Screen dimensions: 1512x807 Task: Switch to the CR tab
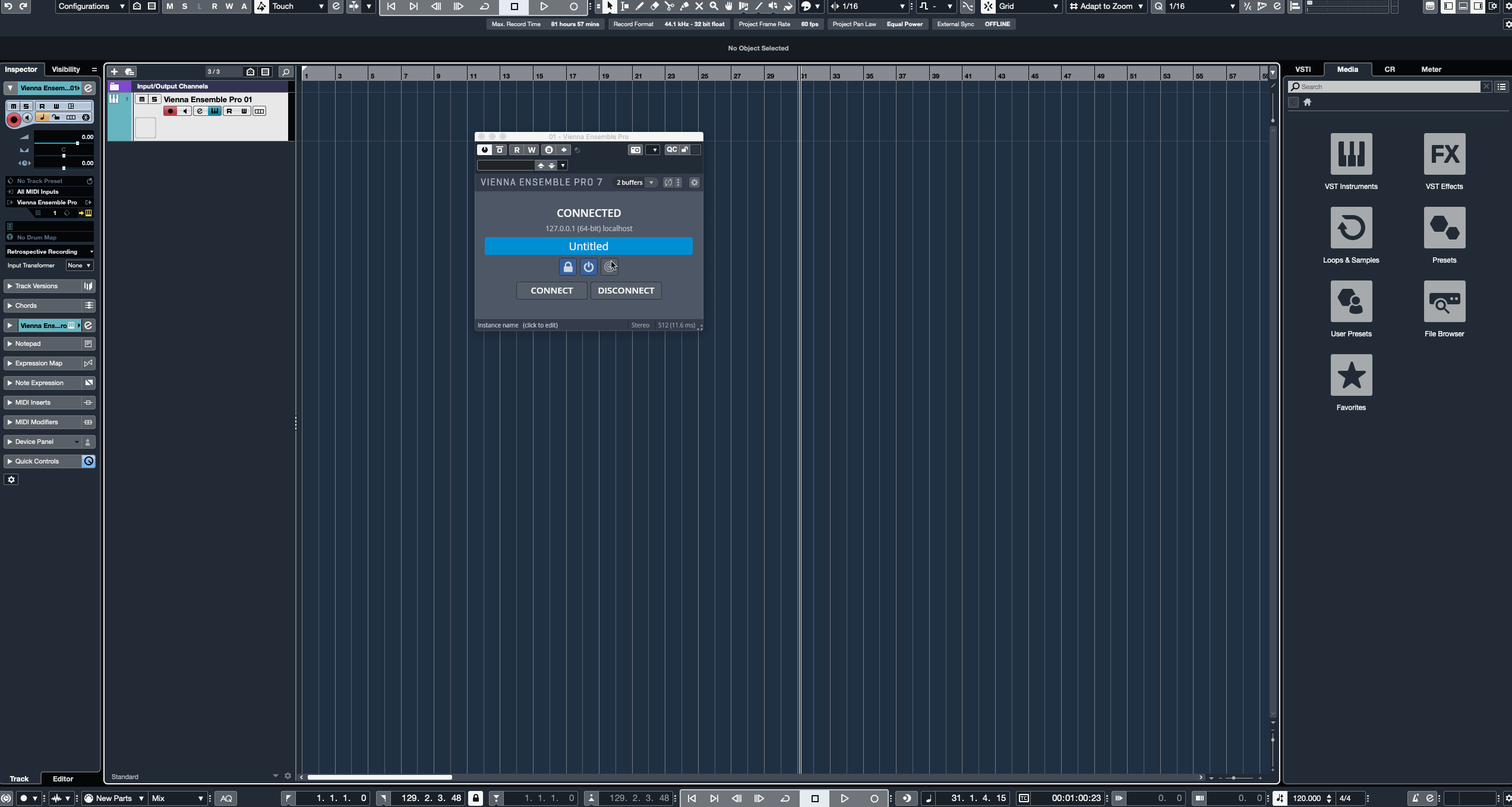coord(1390,70)
